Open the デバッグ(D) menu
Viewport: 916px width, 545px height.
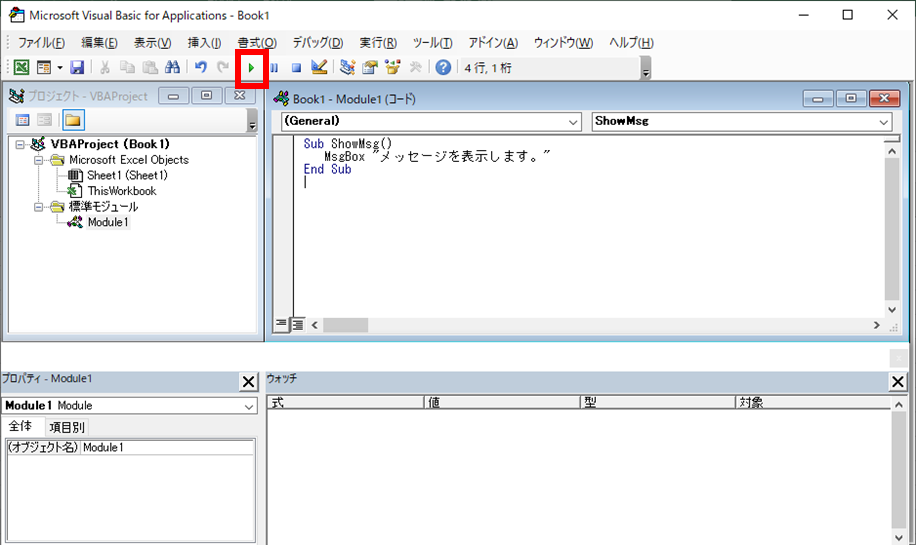pyautogui.click(x=318, y=43)
